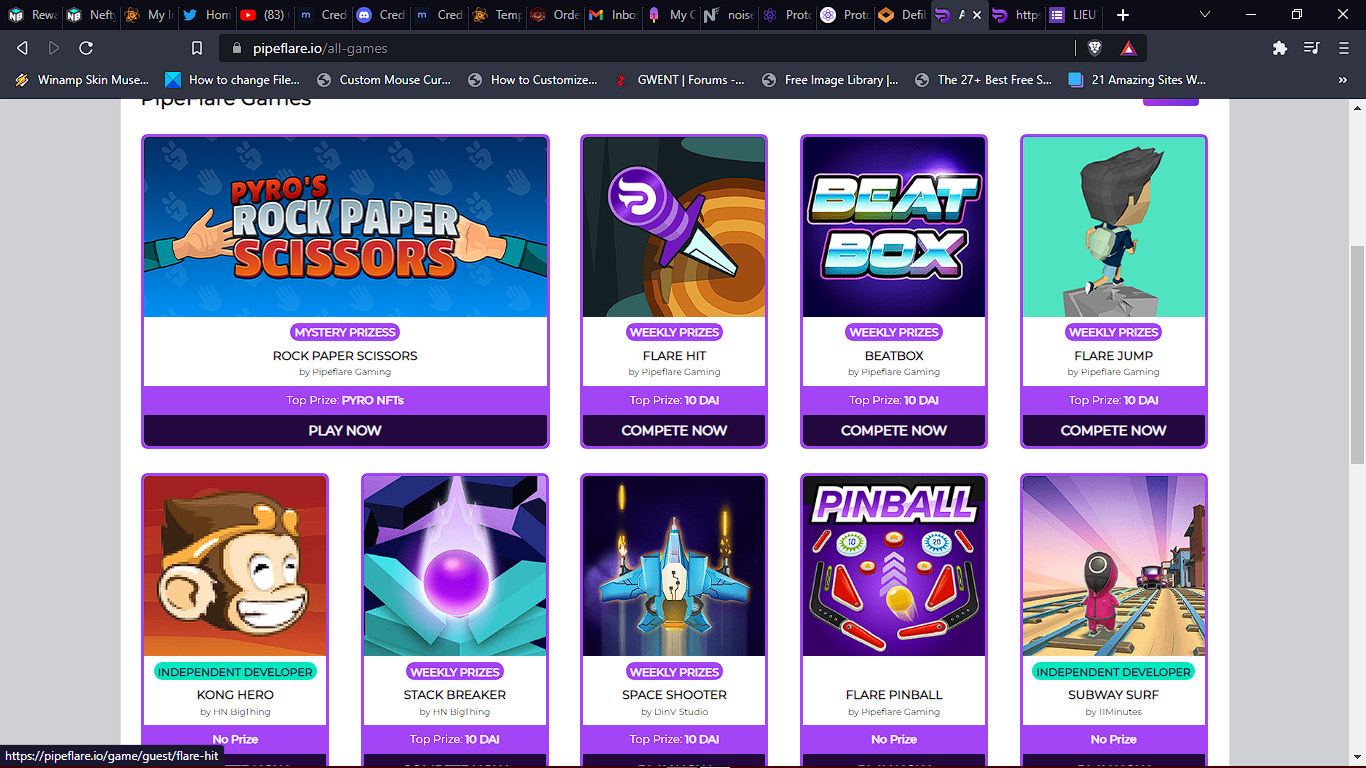Screen dimensions: 1366x768
Task: Click COMPETE NOW under Flare Hit
Action: (x=674, y=430)
